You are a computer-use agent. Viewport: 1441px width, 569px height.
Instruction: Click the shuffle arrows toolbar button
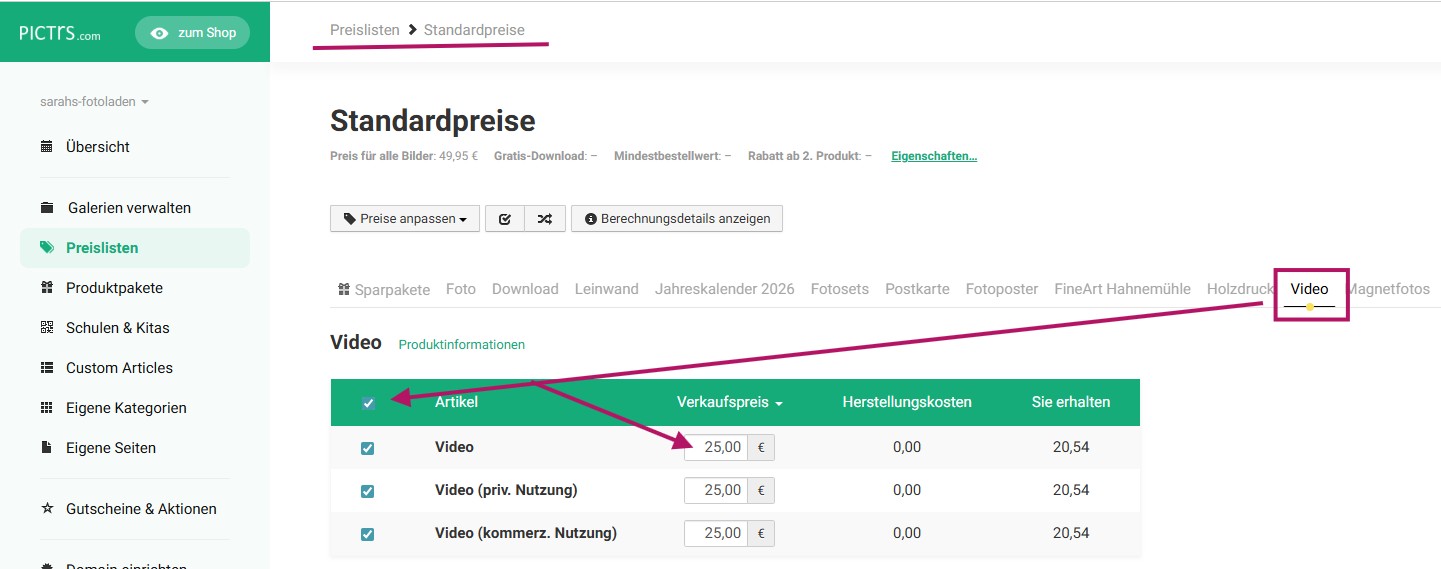545,218
